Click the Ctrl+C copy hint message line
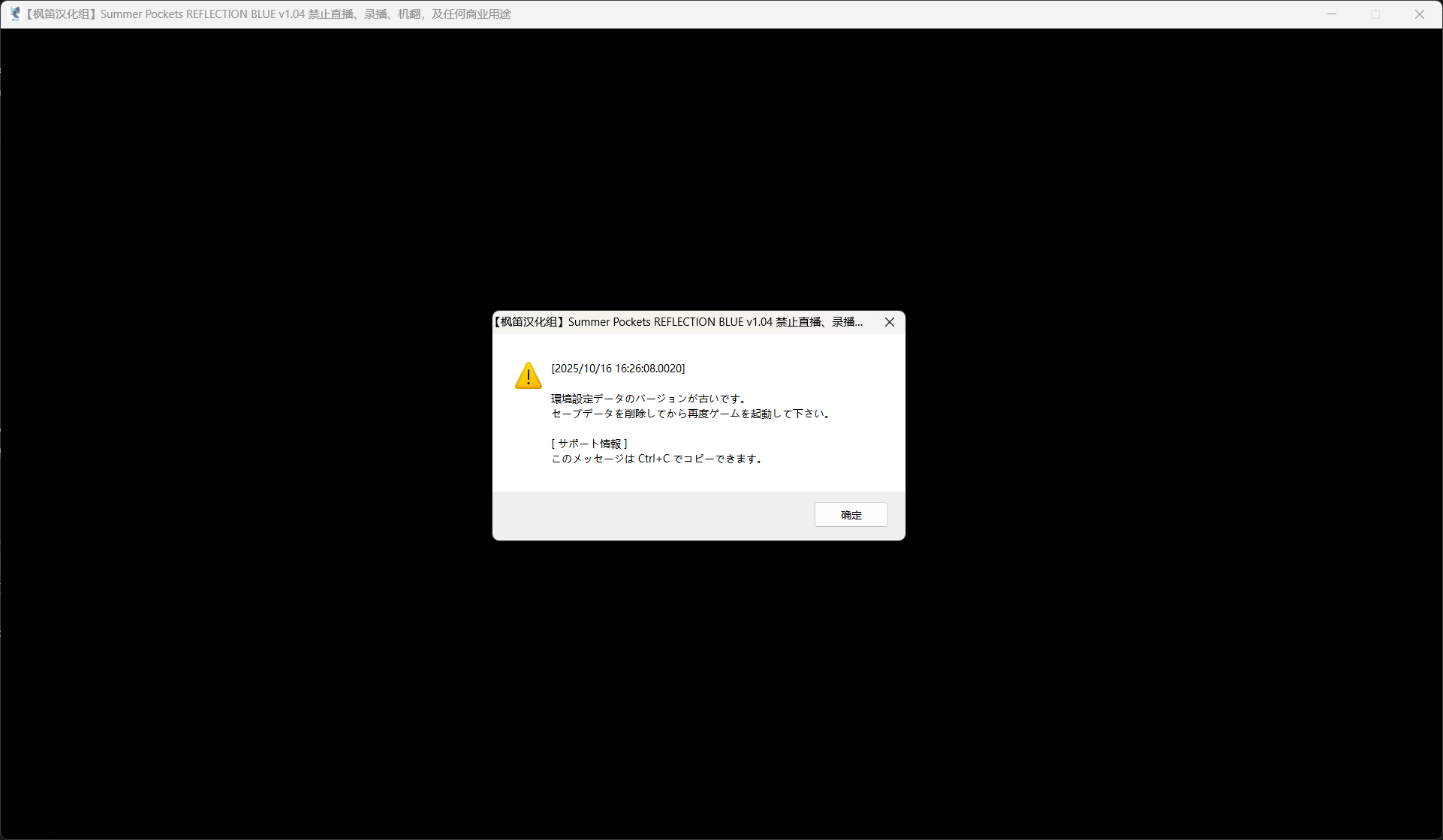This screenshot has height=840, width=1443. point(658,459)
